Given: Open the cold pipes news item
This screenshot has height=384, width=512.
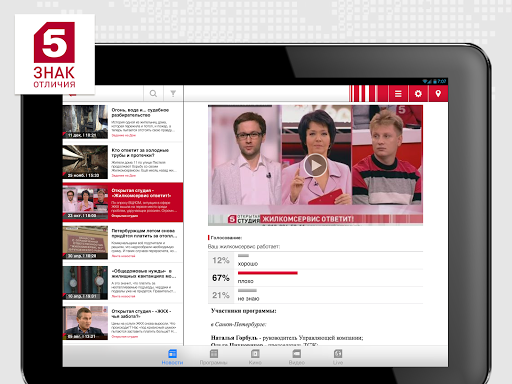Looking at the screenshot, I should (x=122, y=162).
